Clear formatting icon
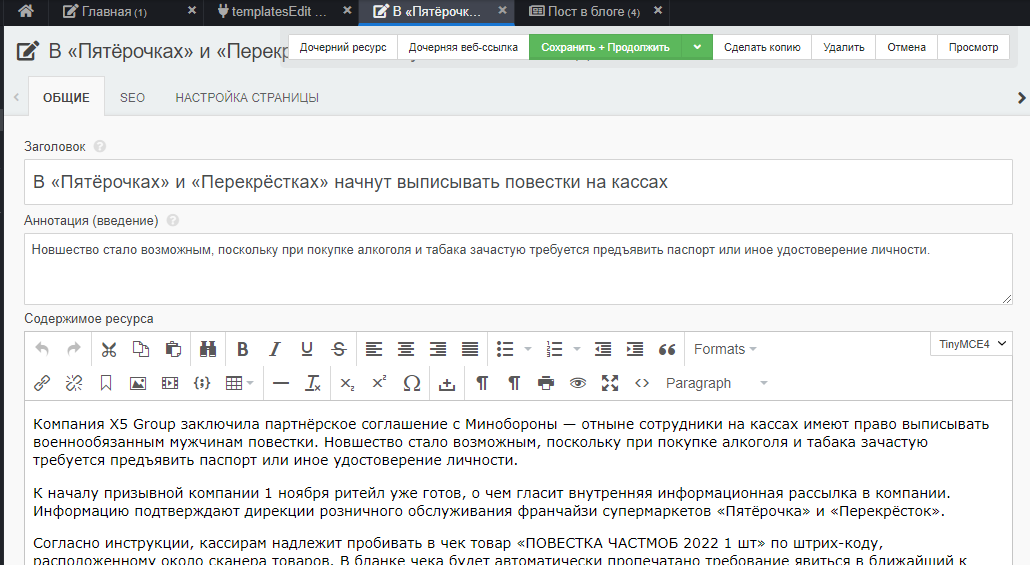Screen dimensions: 1030x565 pos(313,383)
